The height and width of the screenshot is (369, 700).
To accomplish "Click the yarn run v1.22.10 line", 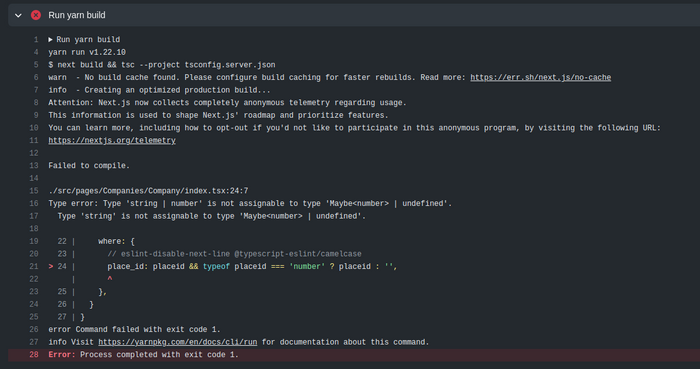I will (87, 52).
